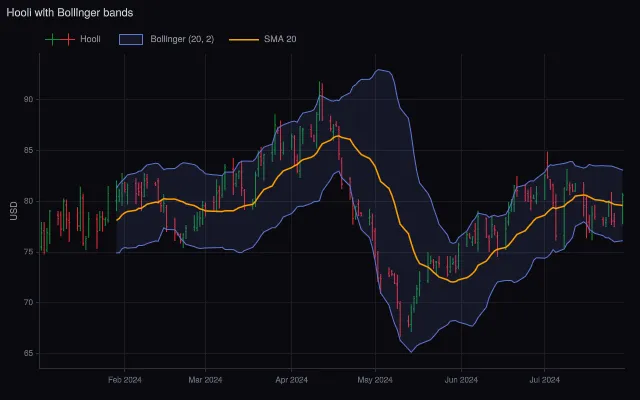The width and height of the screenshot is (640, 400).
Task: Click the Mar 2024 x-axis label
Action: tap(205, 380)
